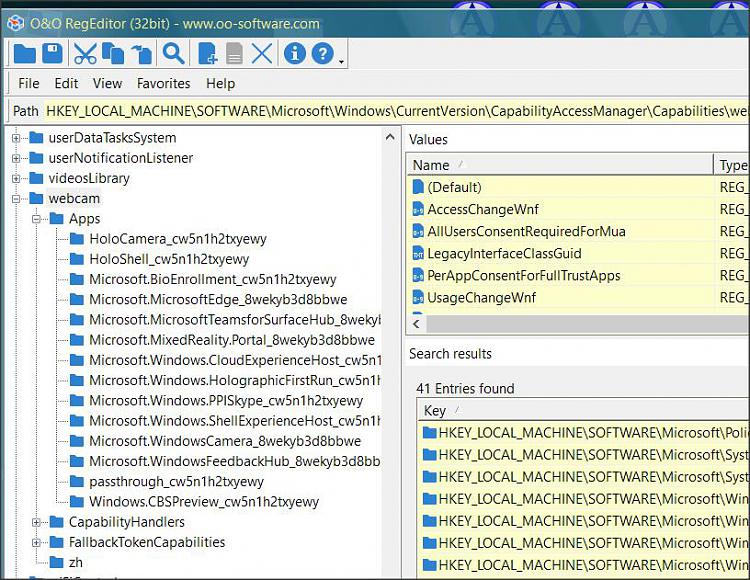Select Microsoft.MicrosoftEdge_8wekyb3d8bbwe key
The height and width of the screenshot is (580, 750).
tap(218, 300)
